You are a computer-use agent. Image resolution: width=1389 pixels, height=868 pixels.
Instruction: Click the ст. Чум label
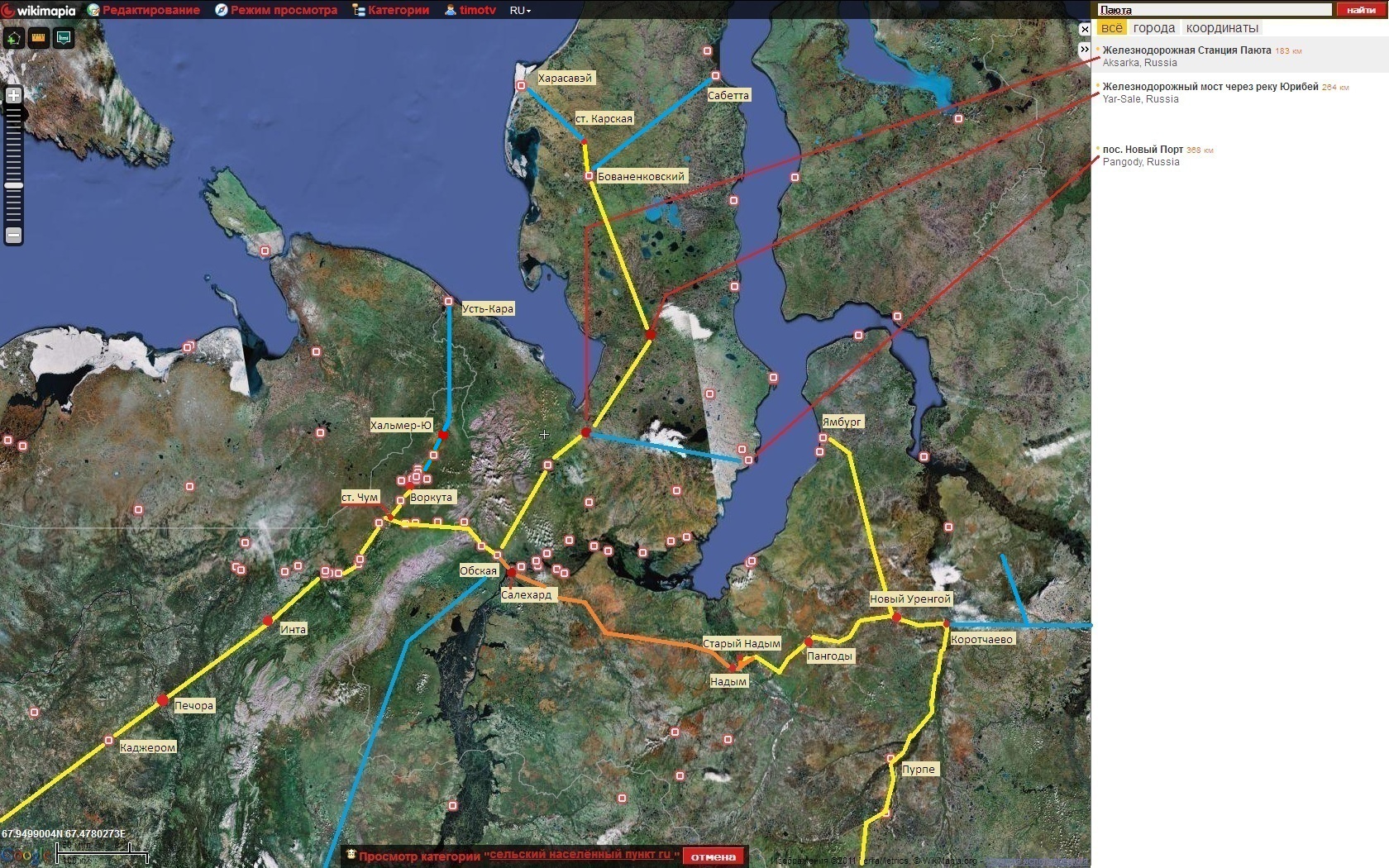(360, 497)
